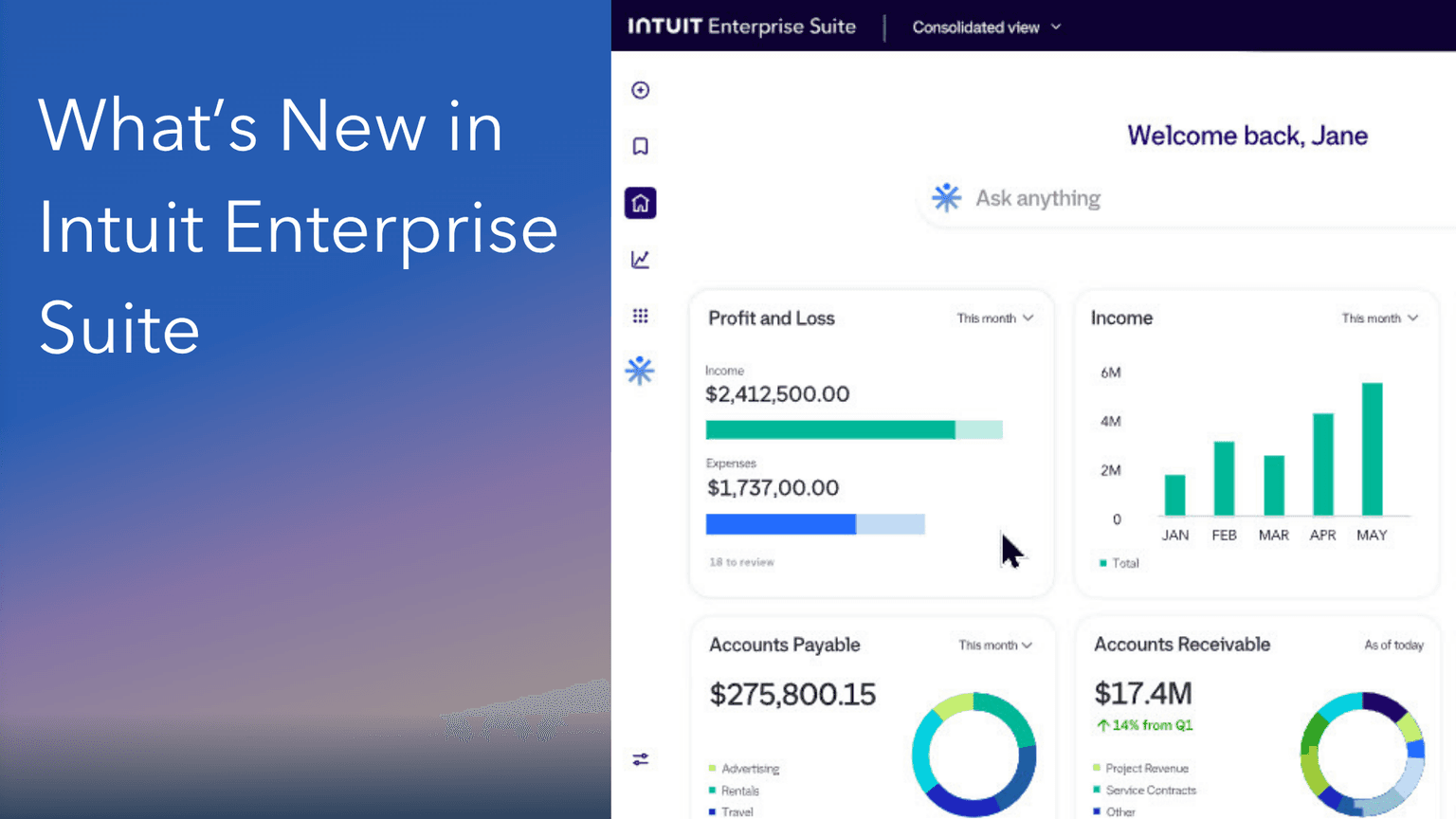Go to the Home icon in sidebar
Screen dimensions: 1456x819
click(x=641, y=203)
